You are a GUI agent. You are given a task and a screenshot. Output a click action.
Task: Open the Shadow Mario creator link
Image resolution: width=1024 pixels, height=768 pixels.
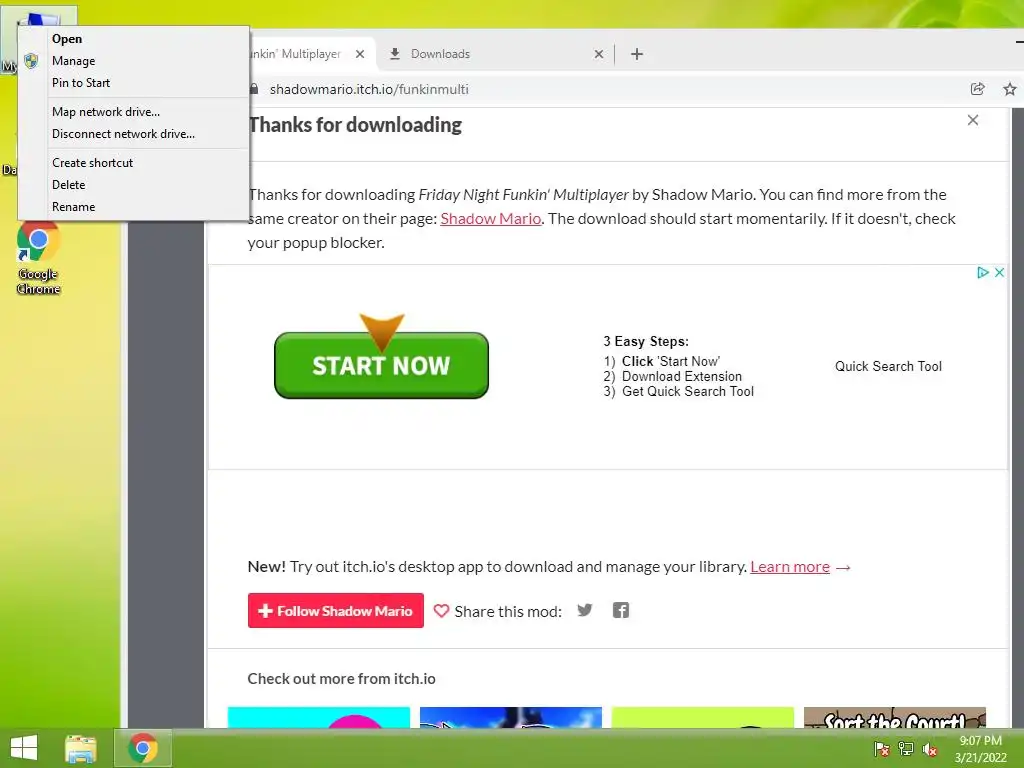tap(490, 219)
